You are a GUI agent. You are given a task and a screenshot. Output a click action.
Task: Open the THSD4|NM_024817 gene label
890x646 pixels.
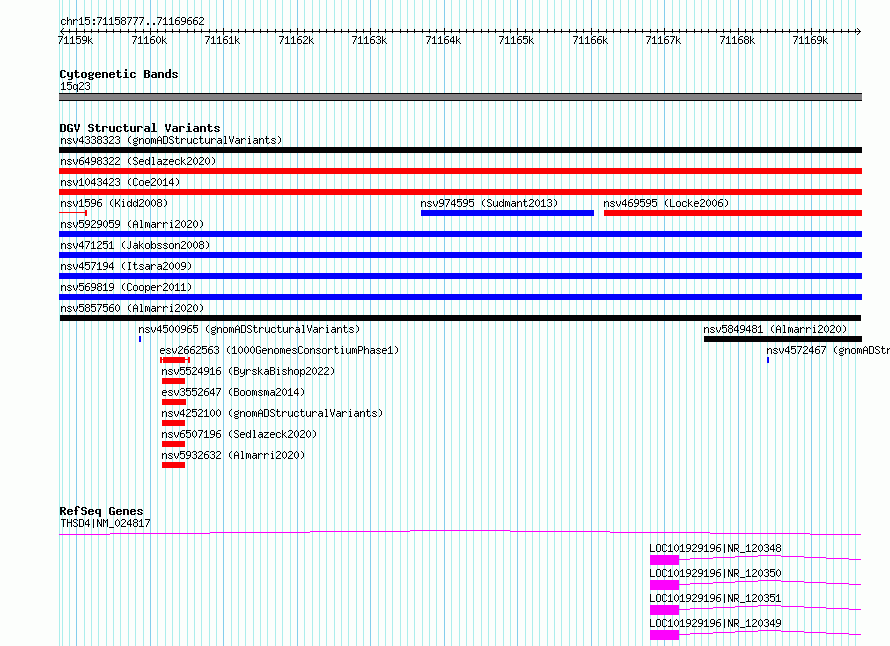(x=105, y=523)
